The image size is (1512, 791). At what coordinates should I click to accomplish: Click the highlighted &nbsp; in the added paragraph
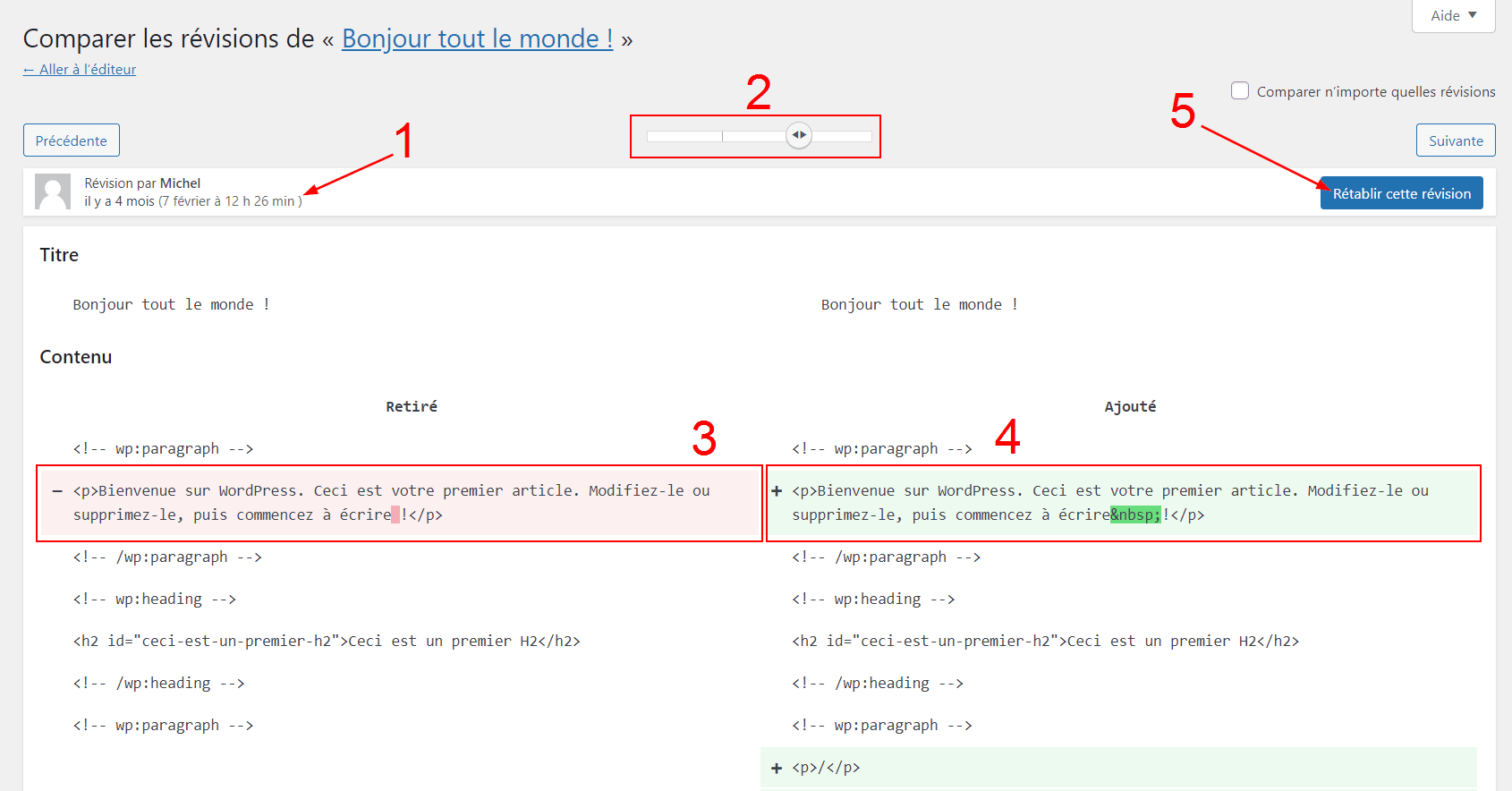(x=1135, y=515)
